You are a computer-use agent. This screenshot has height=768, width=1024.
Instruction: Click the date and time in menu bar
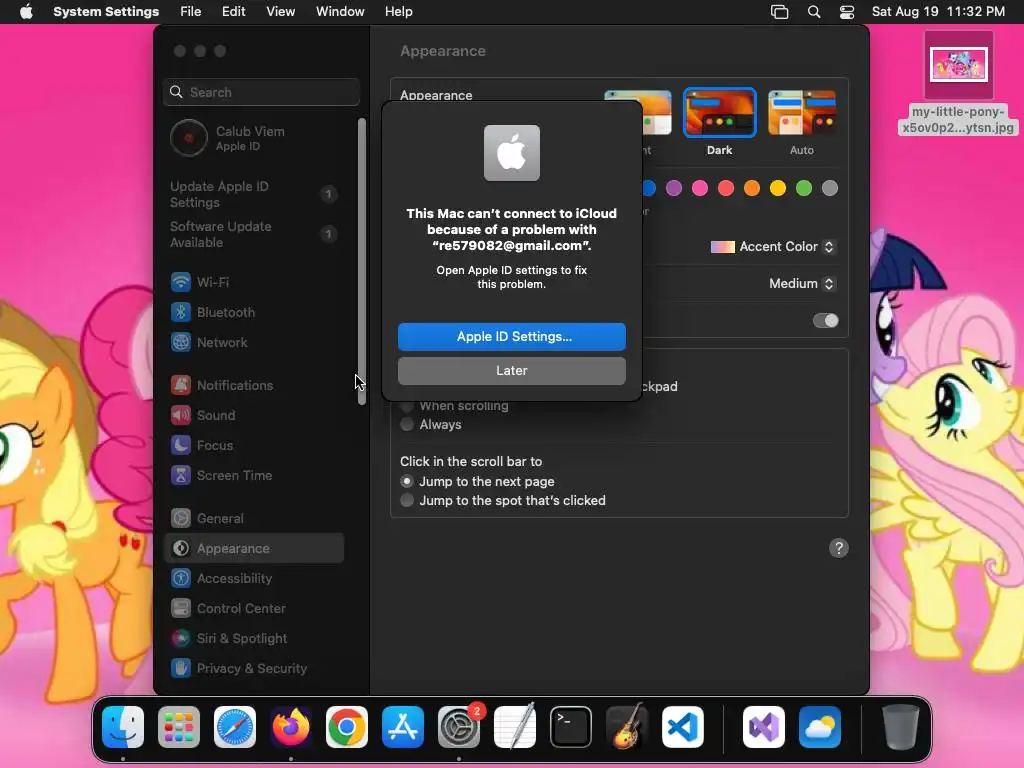click(938, 12)
